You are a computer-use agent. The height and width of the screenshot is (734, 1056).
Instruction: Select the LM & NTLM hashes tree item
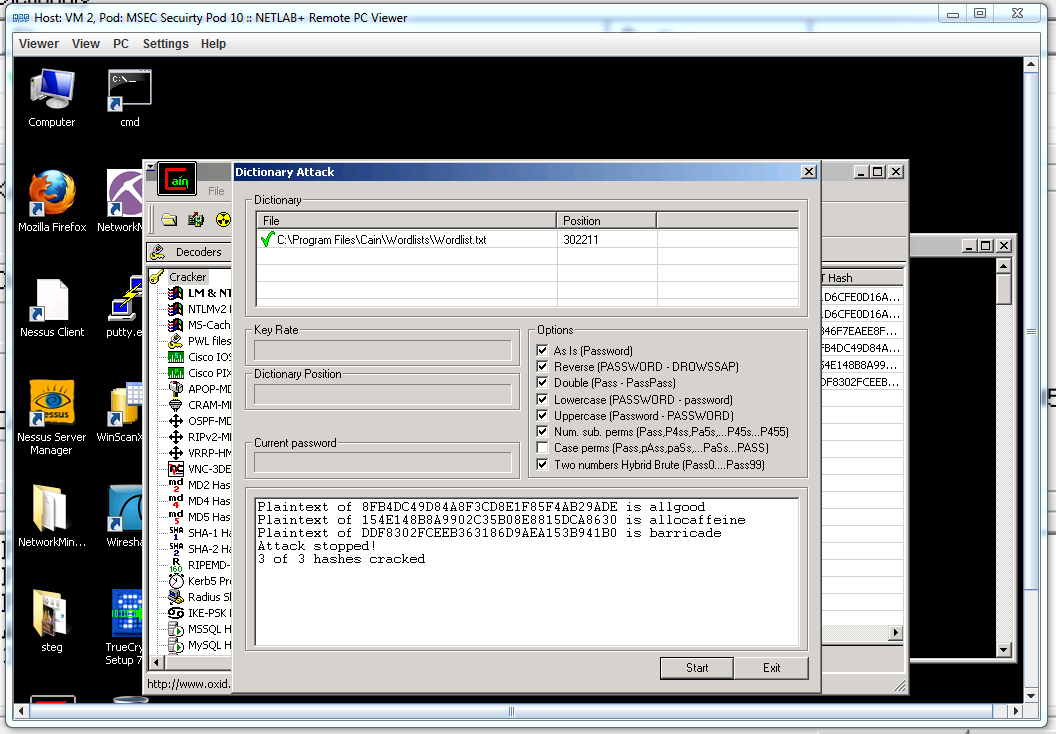(x=200, y=293)
